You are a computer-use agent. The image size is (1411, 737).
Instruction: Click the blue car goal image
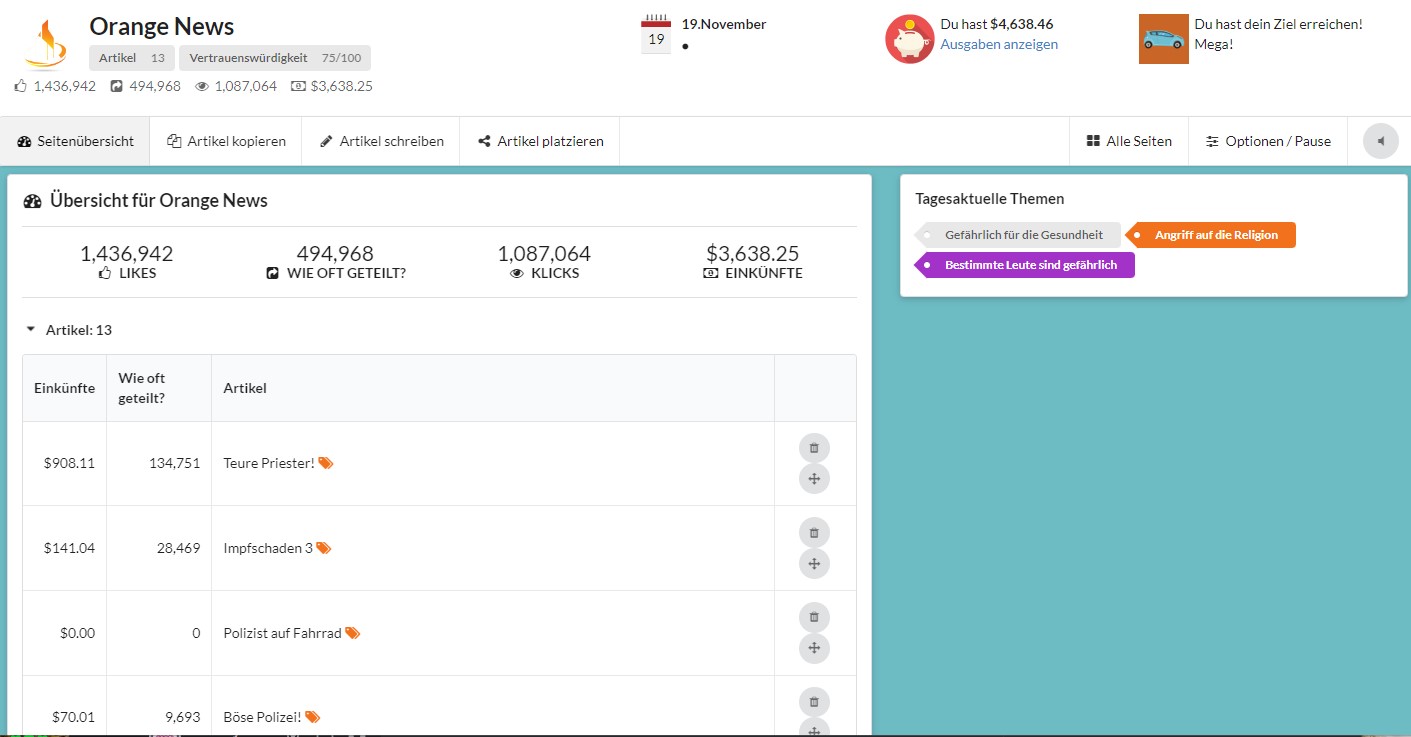[1164, 39]
